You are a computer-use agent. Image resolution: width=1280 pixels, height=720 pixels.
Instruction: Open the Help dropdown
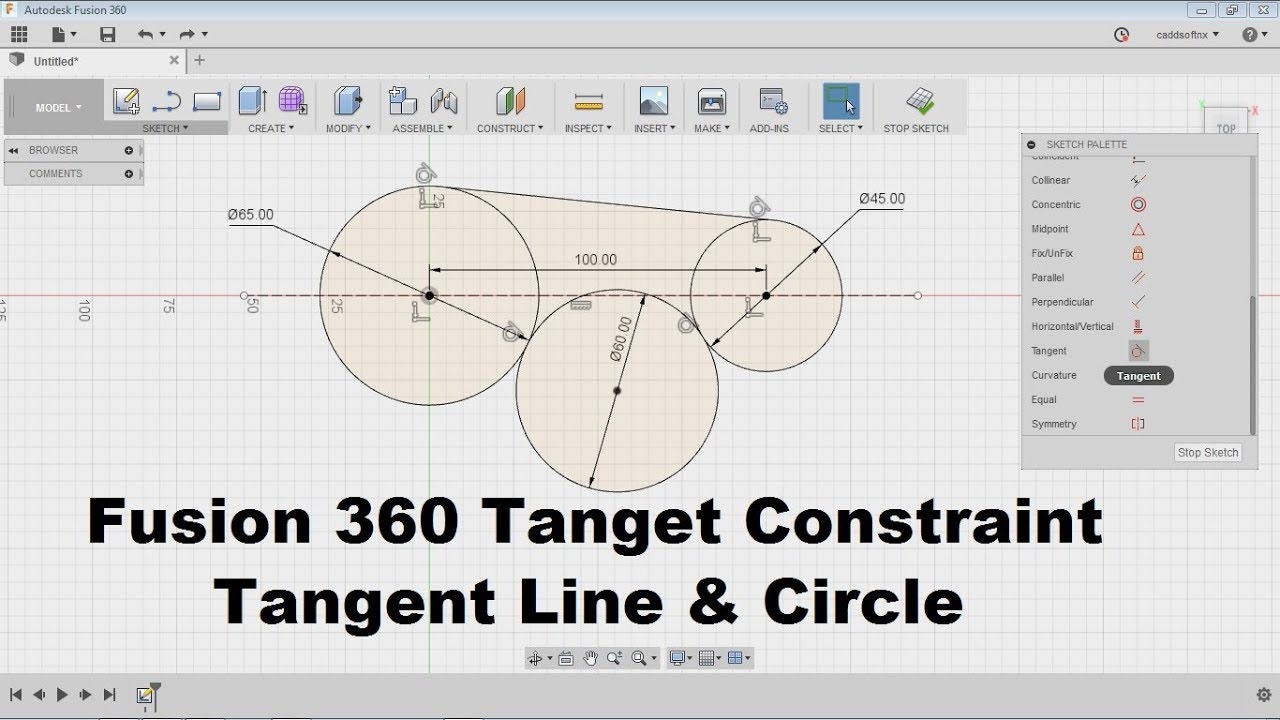pos(1255,34)
